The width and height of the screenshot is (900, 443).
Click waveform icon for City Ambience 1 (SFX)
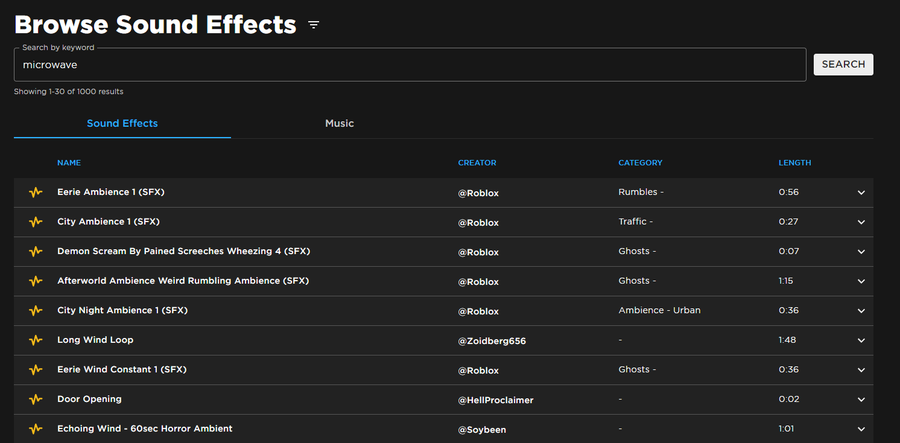36,222
